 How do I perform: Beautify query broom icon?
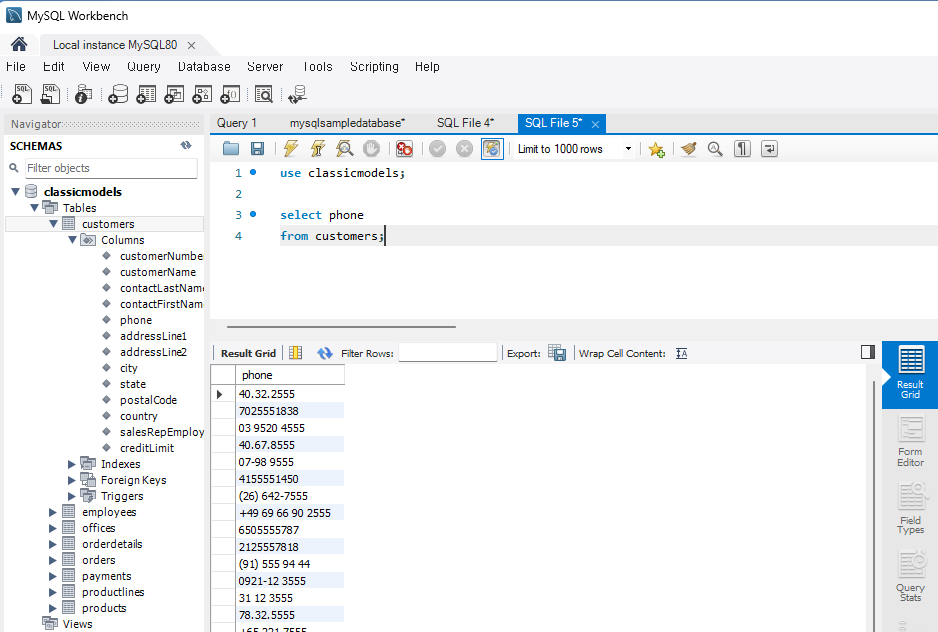689,148
